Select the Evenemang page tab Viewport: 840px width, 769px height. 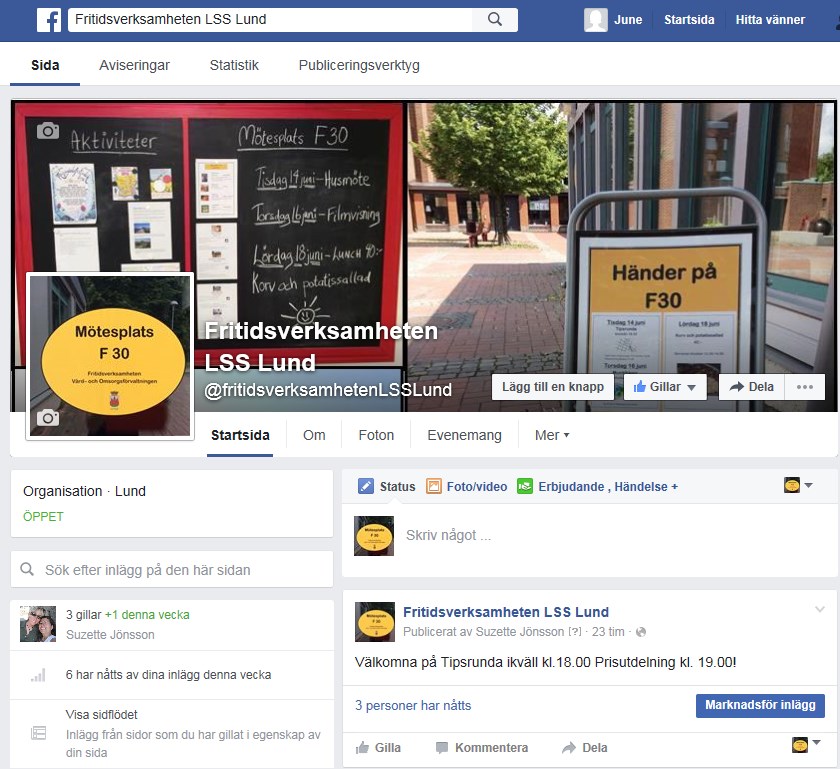[x=464, y=435]
